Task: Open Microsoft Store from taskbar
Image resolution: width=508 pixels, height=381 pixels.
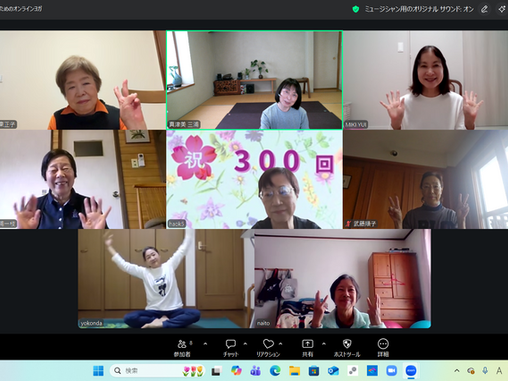Action: [314, 371]
